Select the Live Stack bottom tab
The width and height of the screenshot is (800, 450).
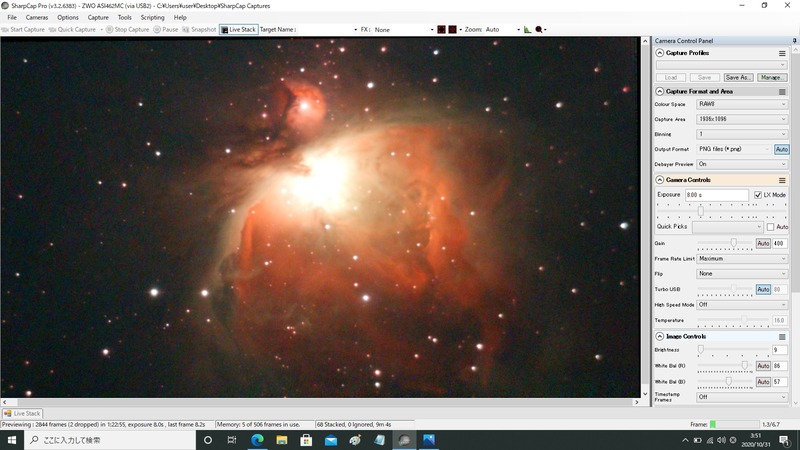22,414
